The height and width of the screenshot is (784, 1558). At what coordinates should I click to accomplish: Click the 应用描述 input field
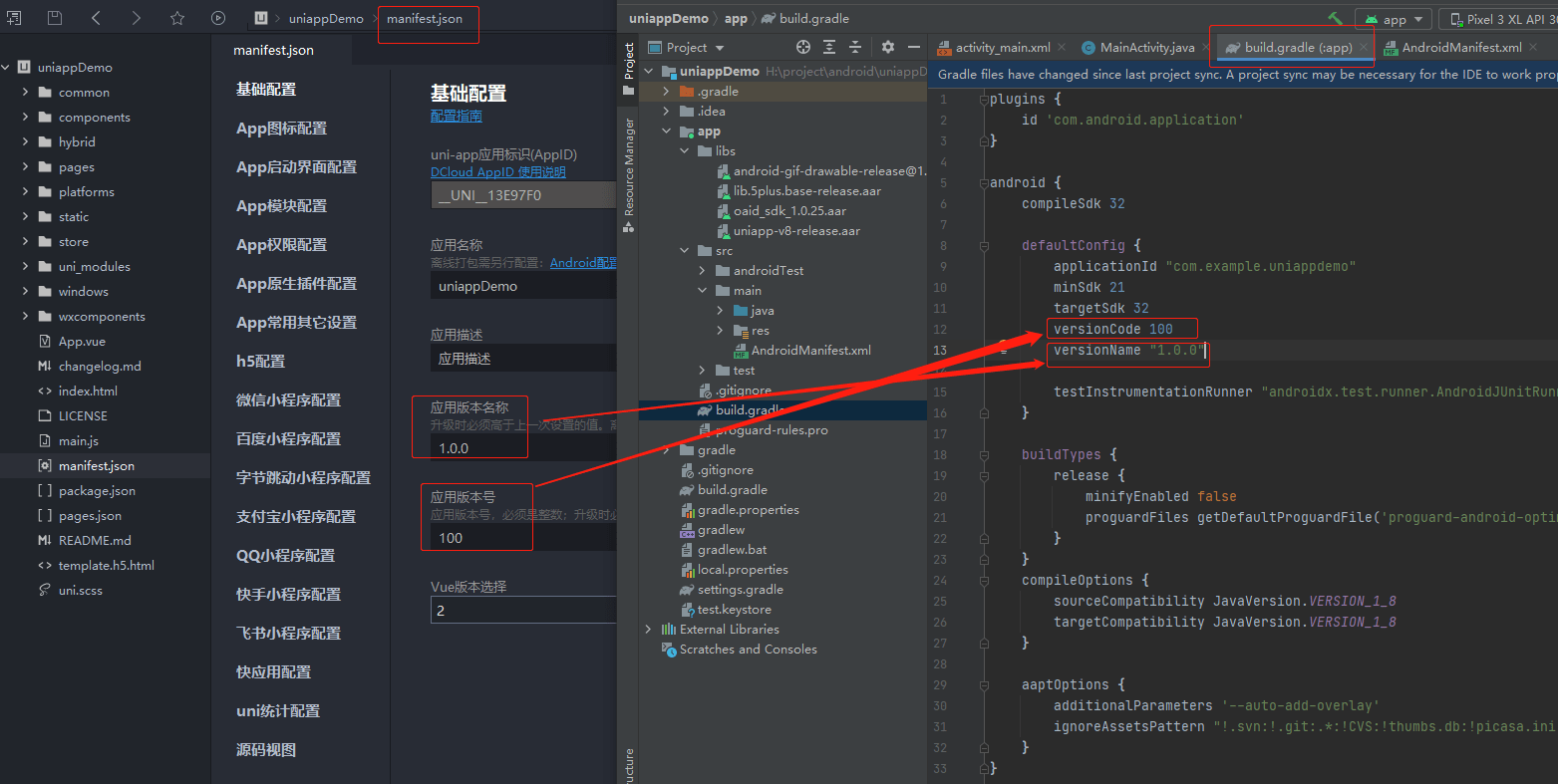523,358
